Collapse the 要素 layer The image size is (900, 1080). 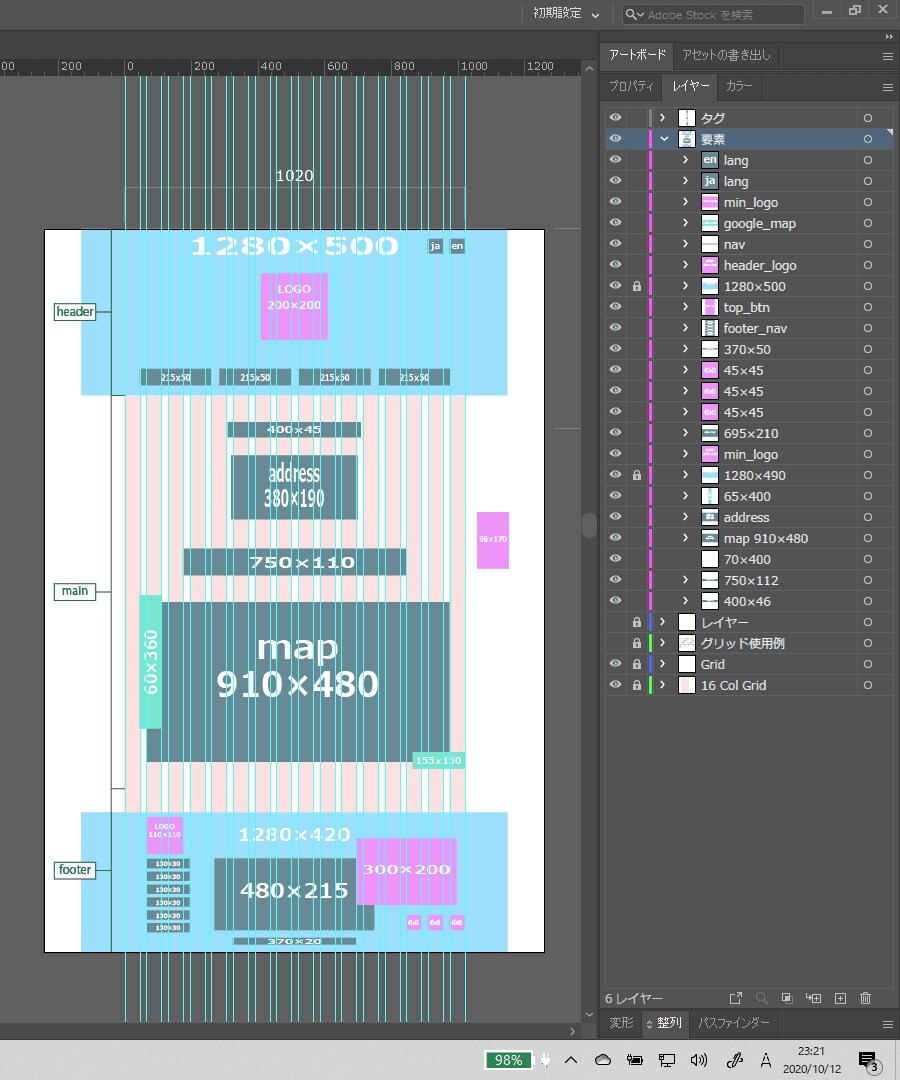pyautogui.click(x=664, y=139)
